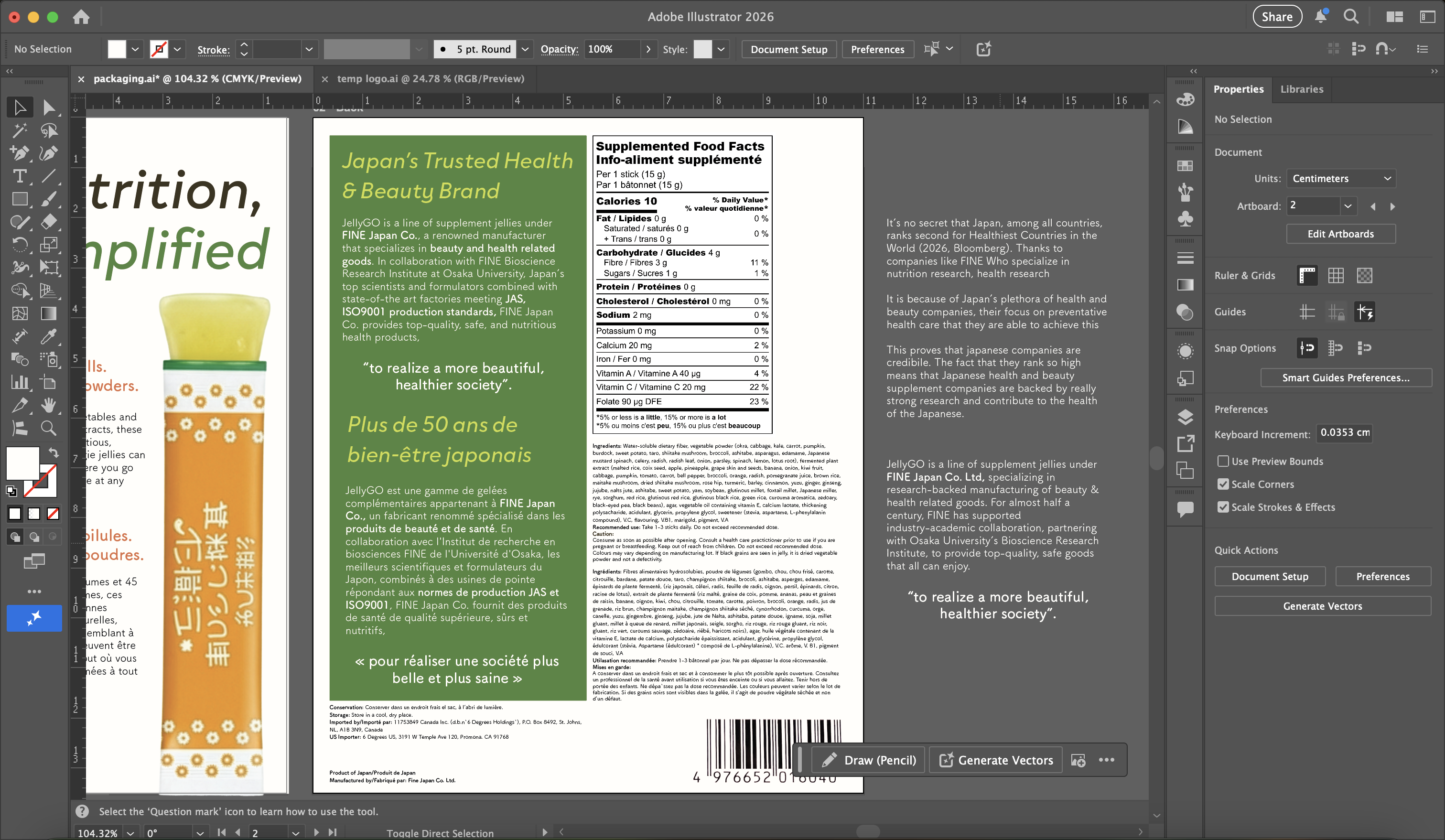Select the Zoom tool
1445x840 pixels.
coord(49,428)
